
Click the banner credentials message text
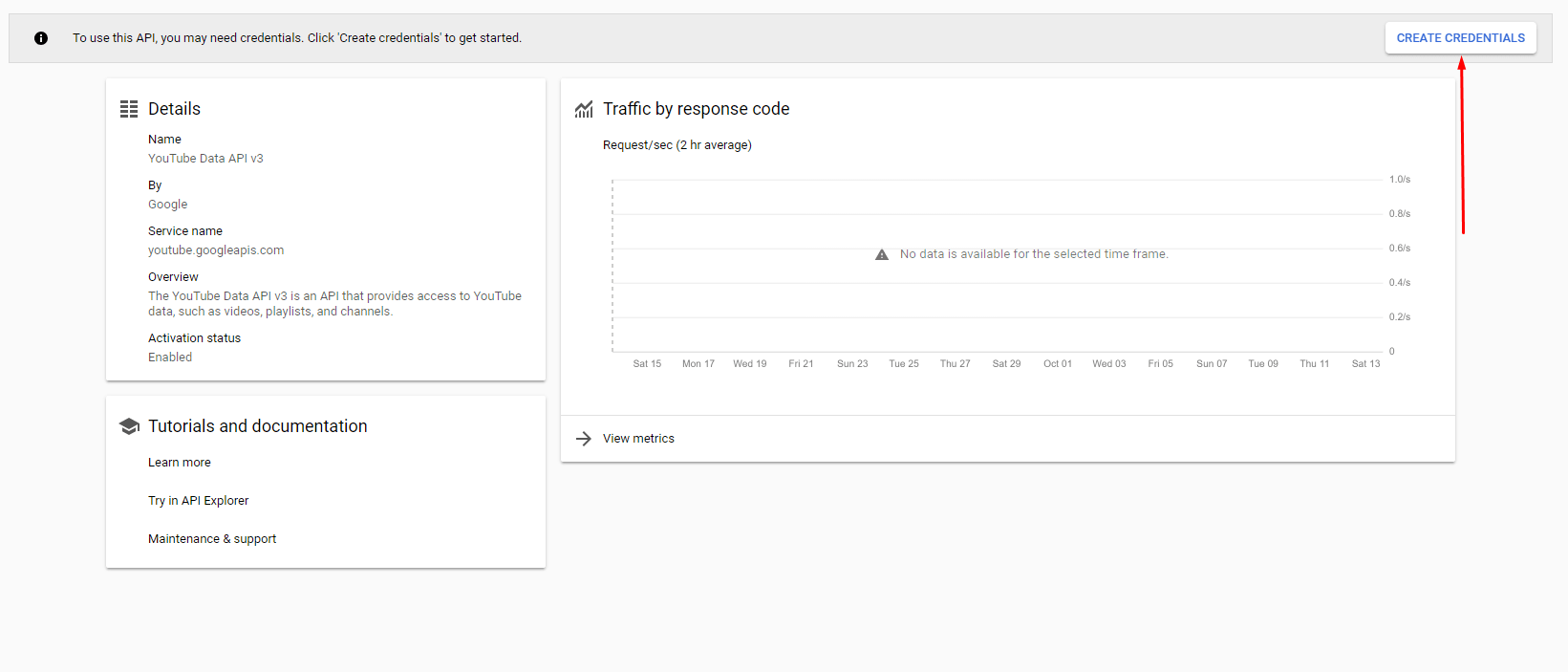tap(297, 38)
